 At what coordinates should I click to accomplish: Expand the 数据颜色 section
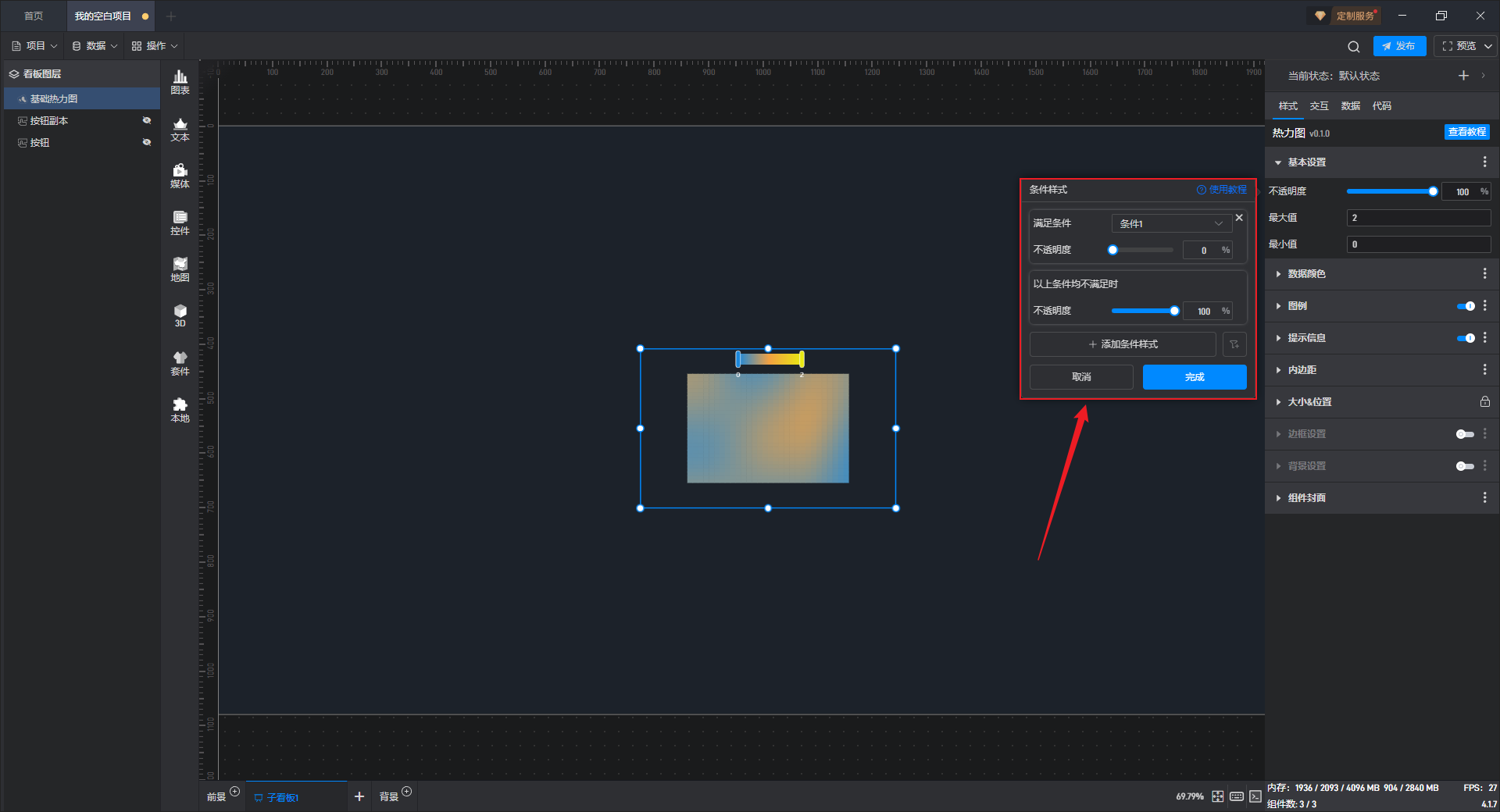click(1306, 274)
